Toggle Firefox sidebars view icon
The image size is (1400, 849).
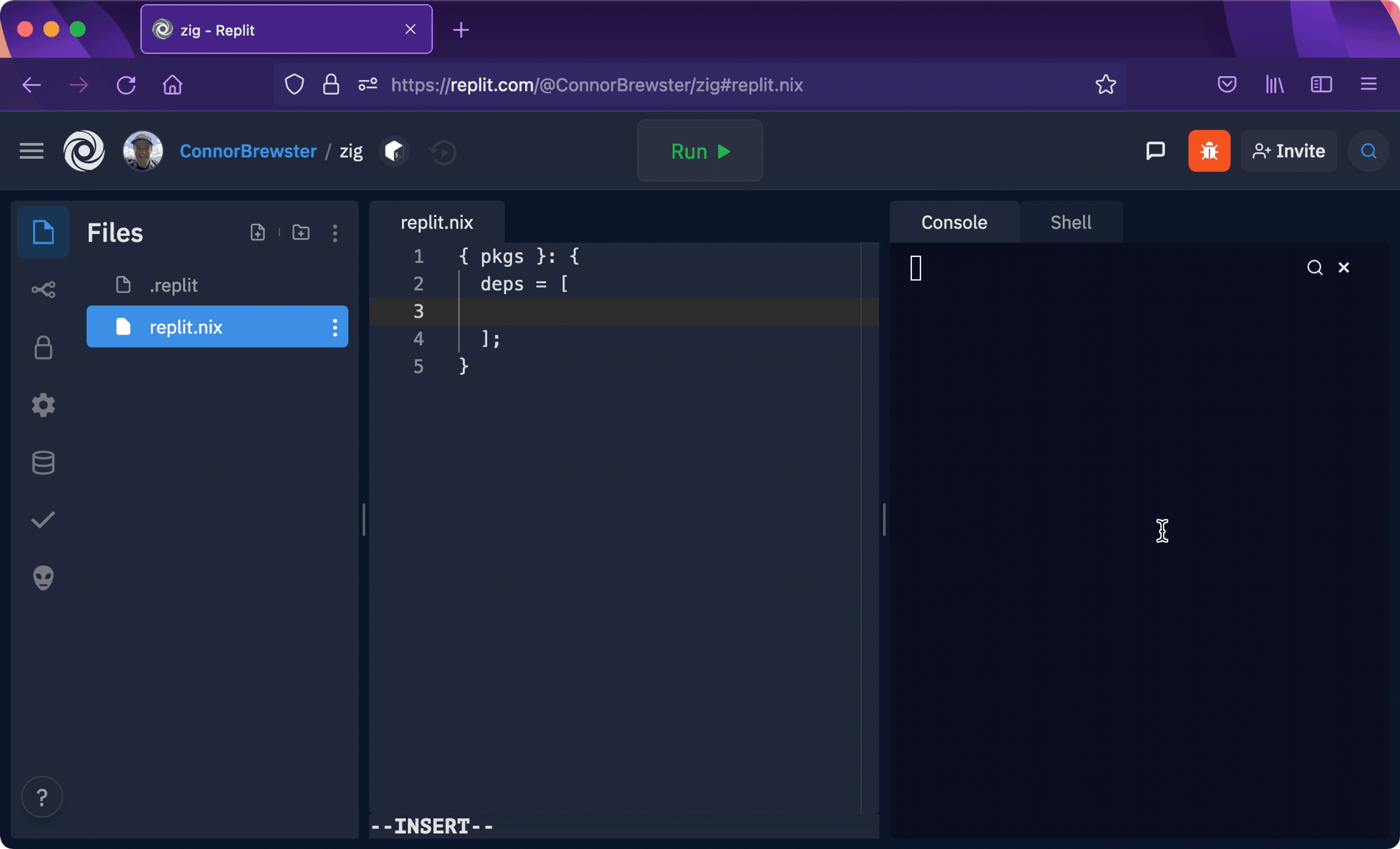[1321, 85]
